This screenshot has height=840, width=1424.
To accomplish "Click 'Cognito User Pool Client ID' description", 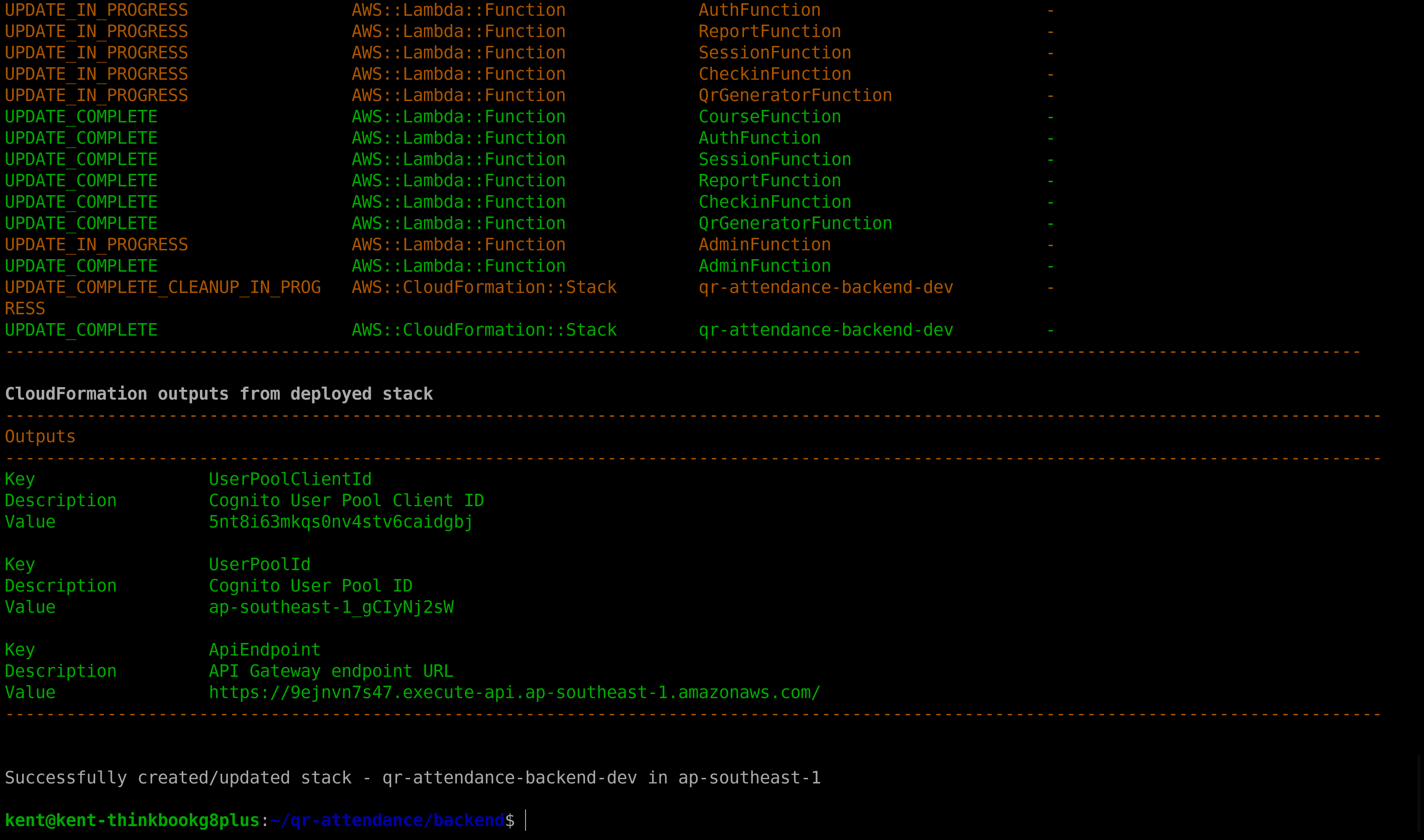I will pos(346,500).
